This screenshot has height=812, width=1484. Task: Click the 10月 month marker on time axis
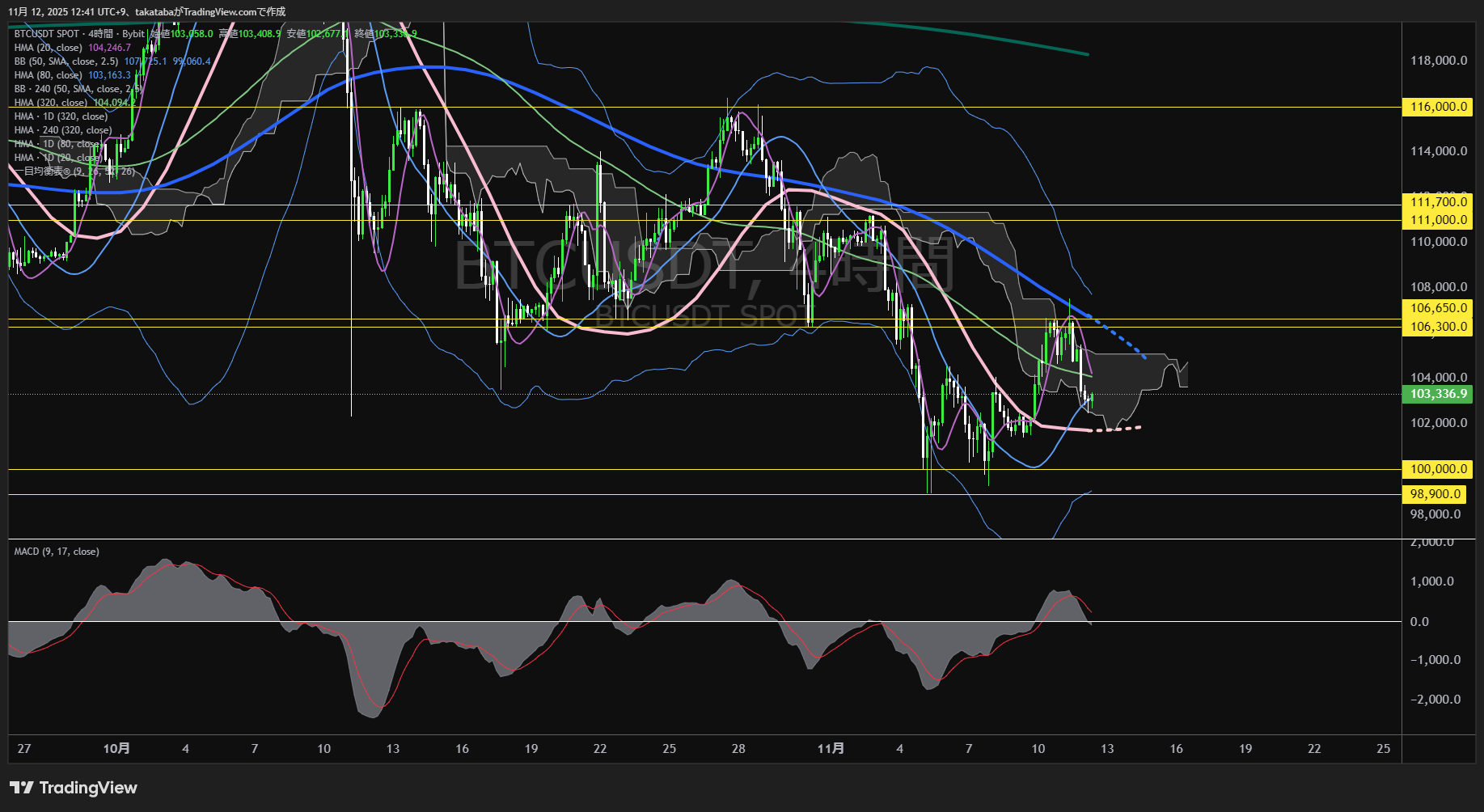pyautogui.click(x=116, y=749)
